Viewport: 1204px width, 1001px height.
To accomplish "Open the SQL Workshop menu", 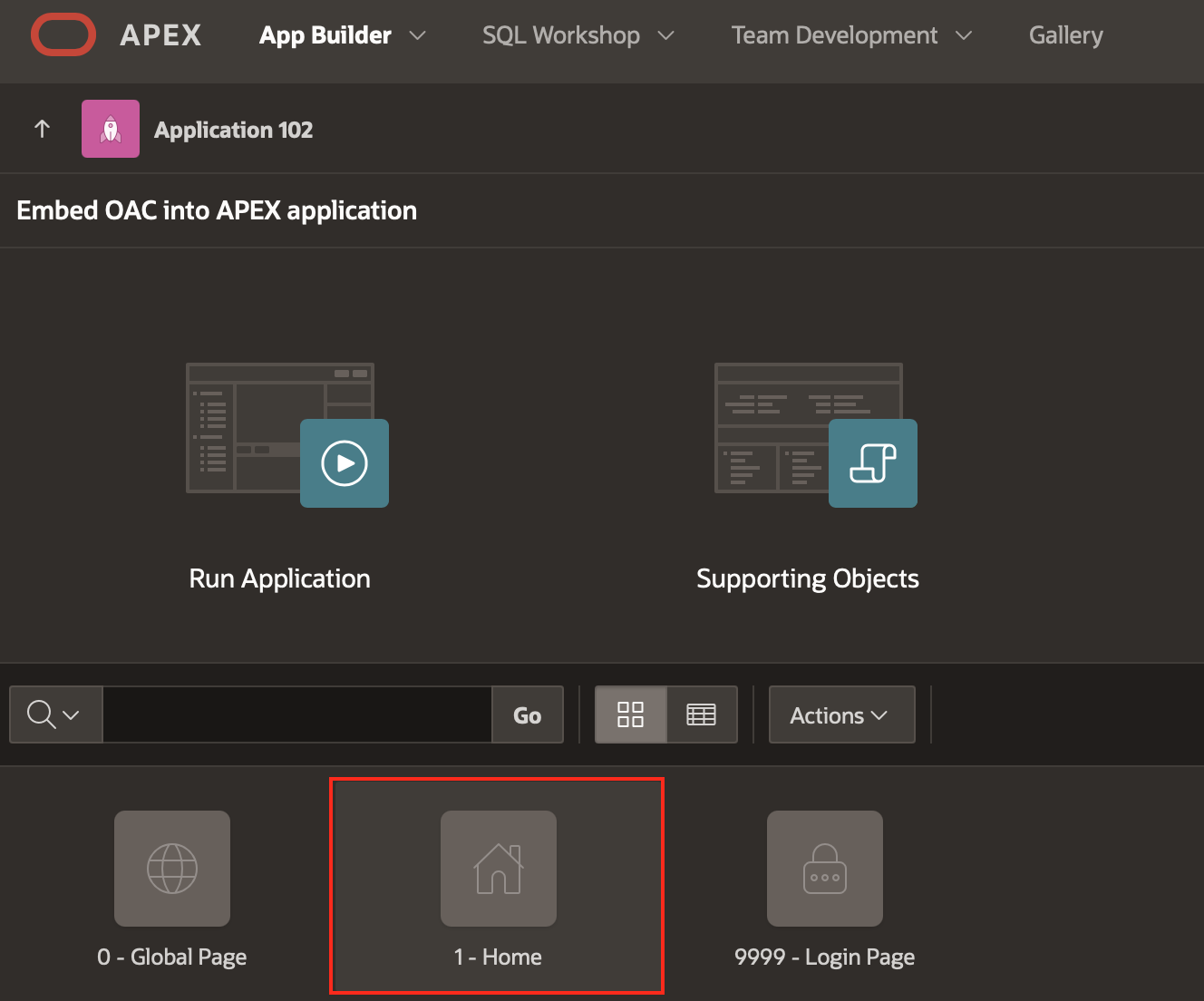I will (561, 35).
